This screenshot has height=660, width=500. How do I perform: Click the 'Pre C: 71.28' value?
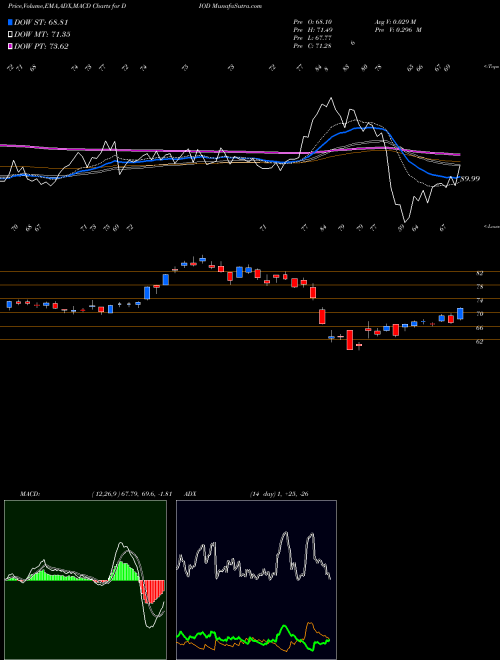pyautogui.click(x=312, y=46)
